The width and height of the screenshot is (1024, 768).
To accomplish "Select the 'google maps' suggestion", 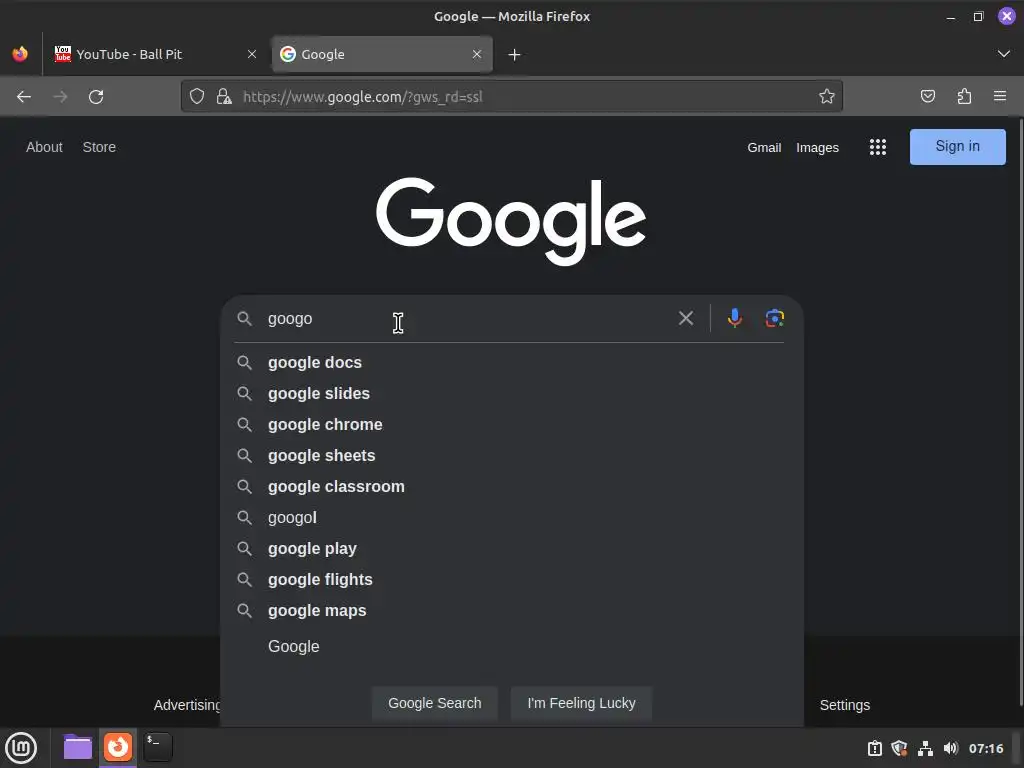I will pos(511,611).
